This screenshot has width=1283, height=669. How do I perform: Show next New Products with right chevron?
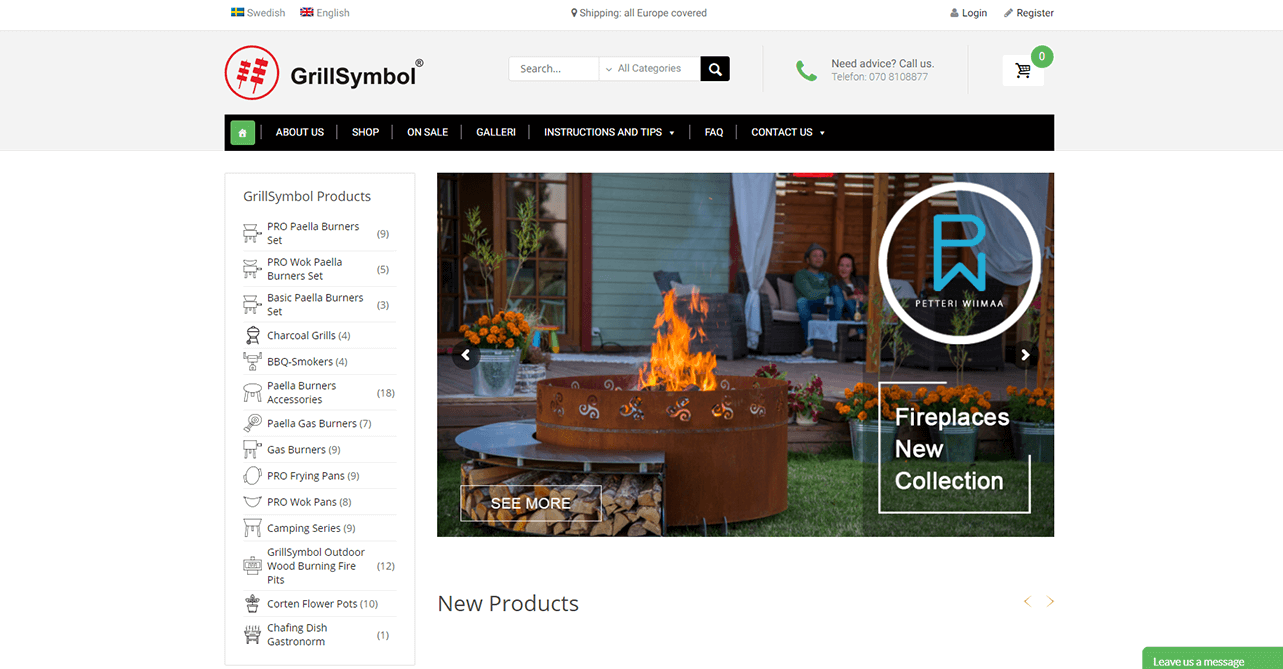click(1050, 601)
